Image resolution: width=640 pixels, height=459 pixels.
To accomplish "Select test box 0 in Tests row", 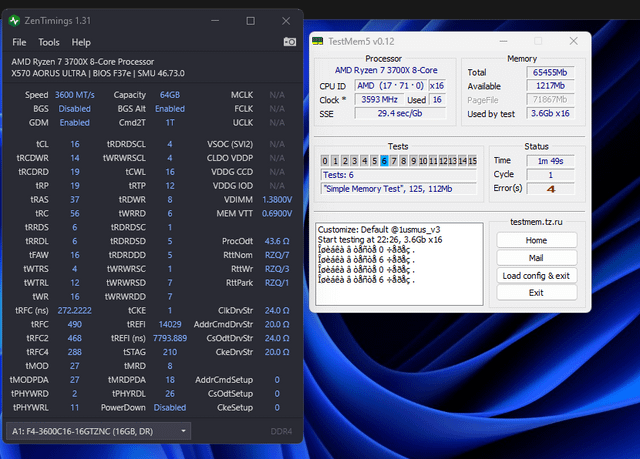I will pyautogui.click(x=325, y=161).
